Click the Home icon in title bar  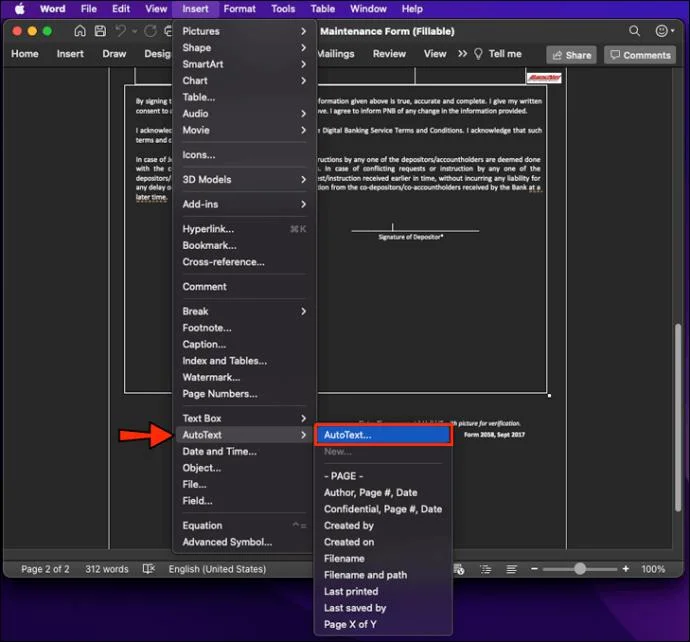pyautogui.click(x=80, y=31)
